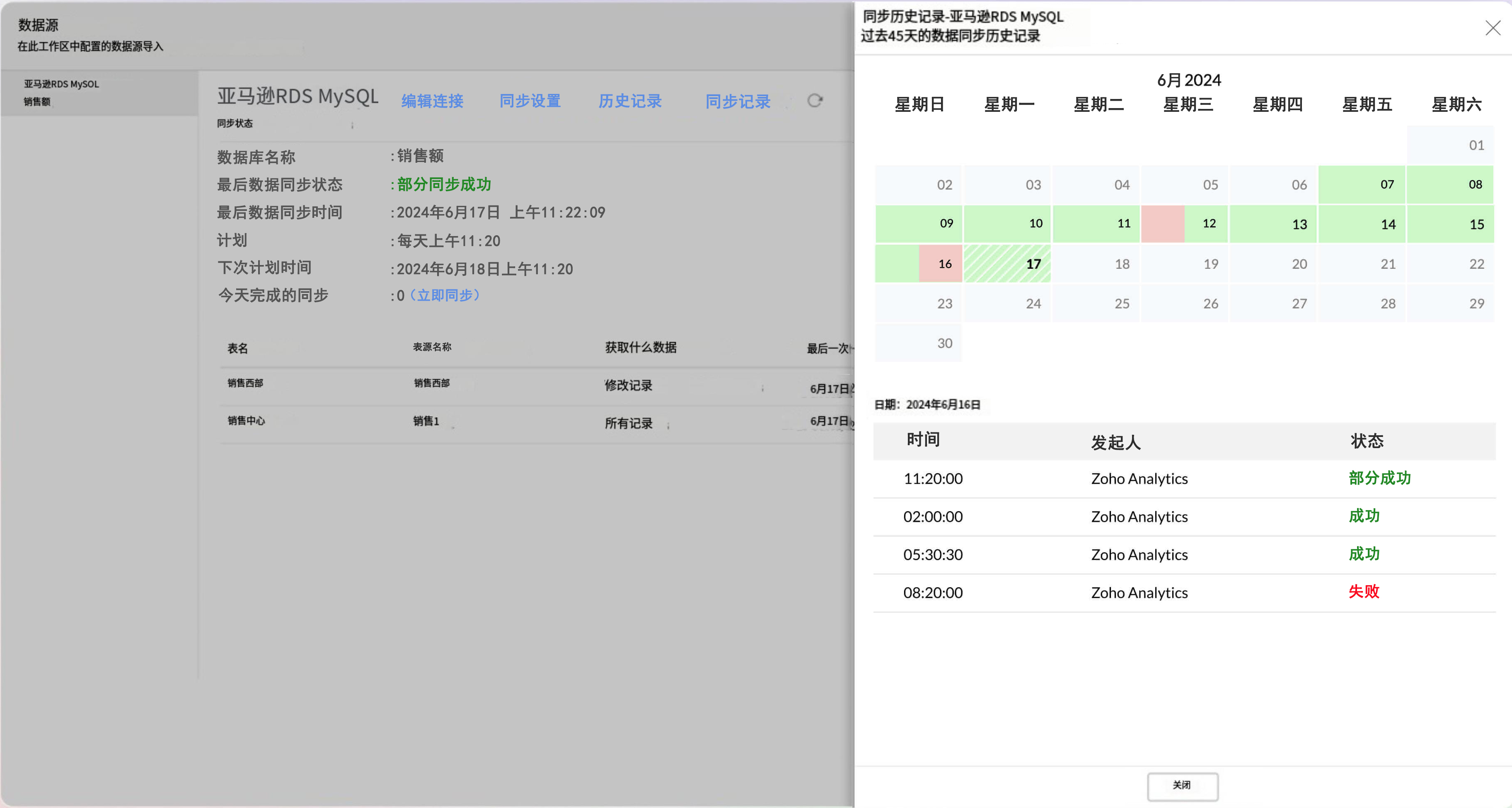Image resolution: width=1512 pixels, height=808 pixels.
Task: Click the 日期: 2024年6月16日 label
Action: pyautogui.click(x=927, y=404)
